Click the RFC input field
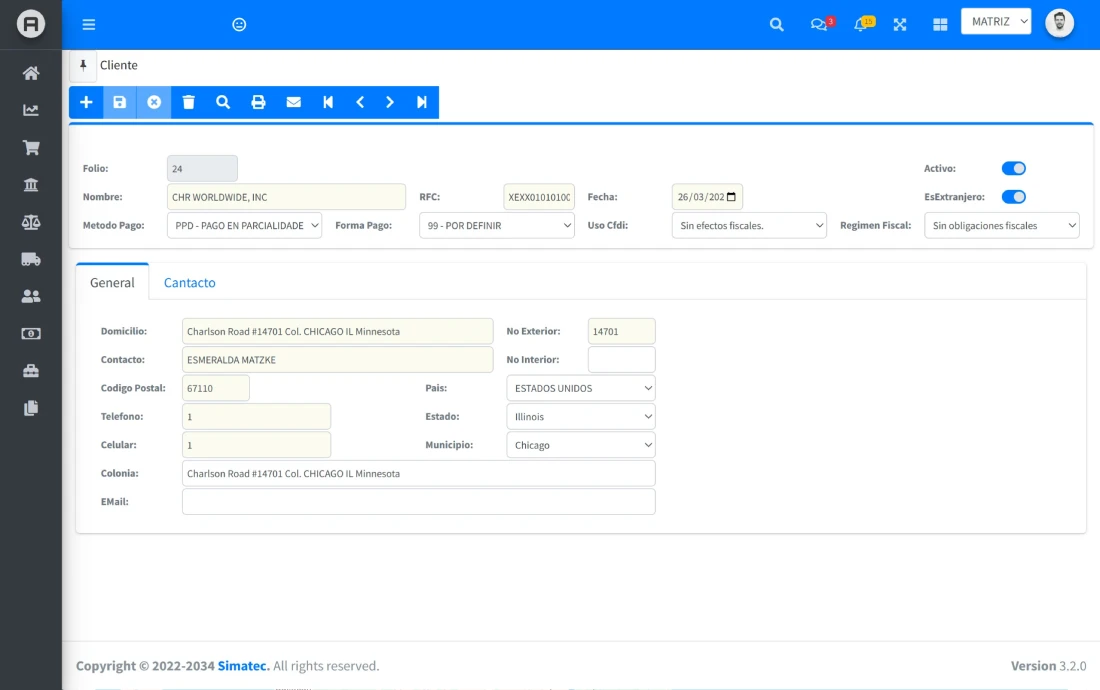This screenshot has width=1100, height=690. (539, 197)
